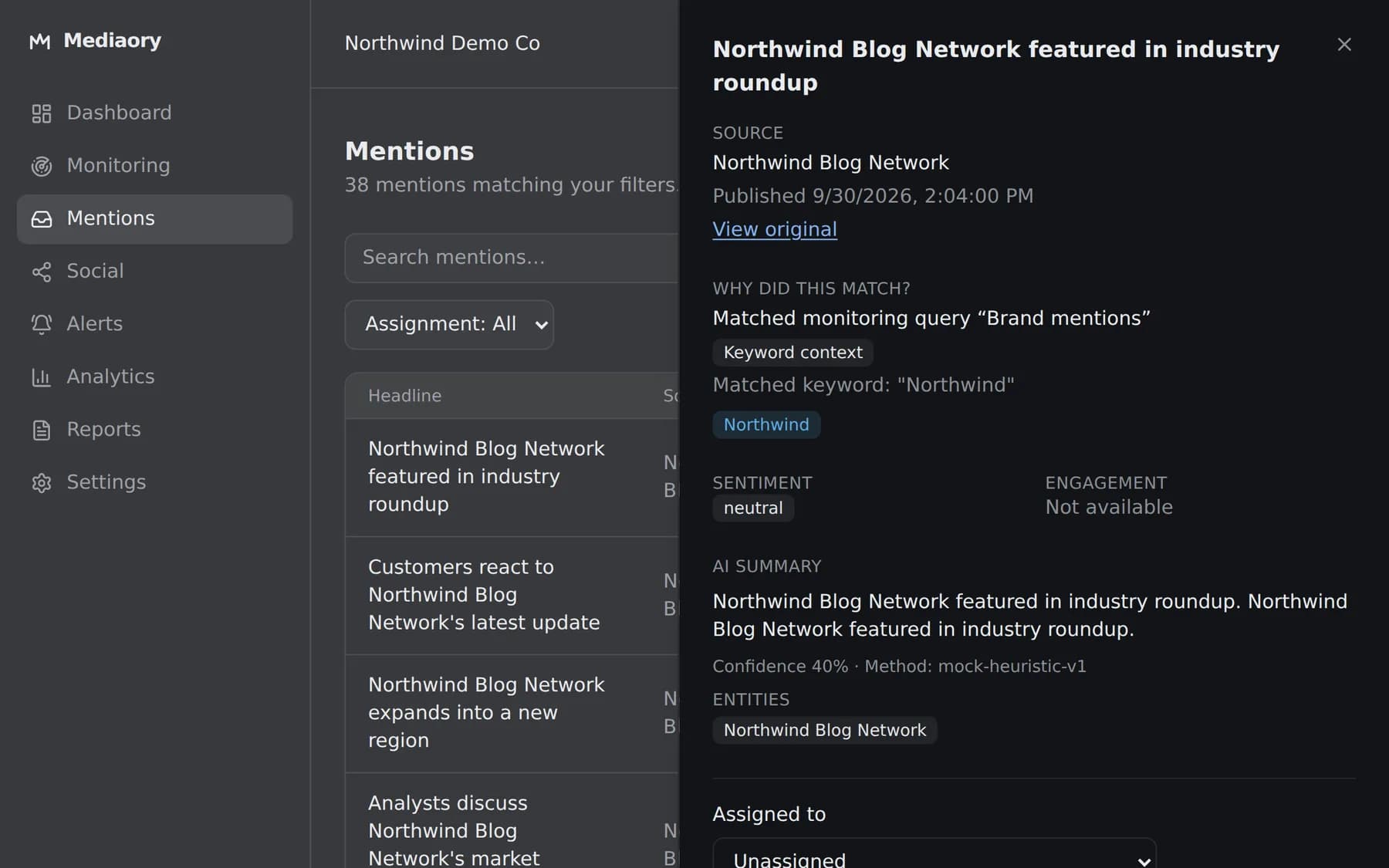Close the mention detail panel
The image size is (1389, 868).
(1344, 45)
